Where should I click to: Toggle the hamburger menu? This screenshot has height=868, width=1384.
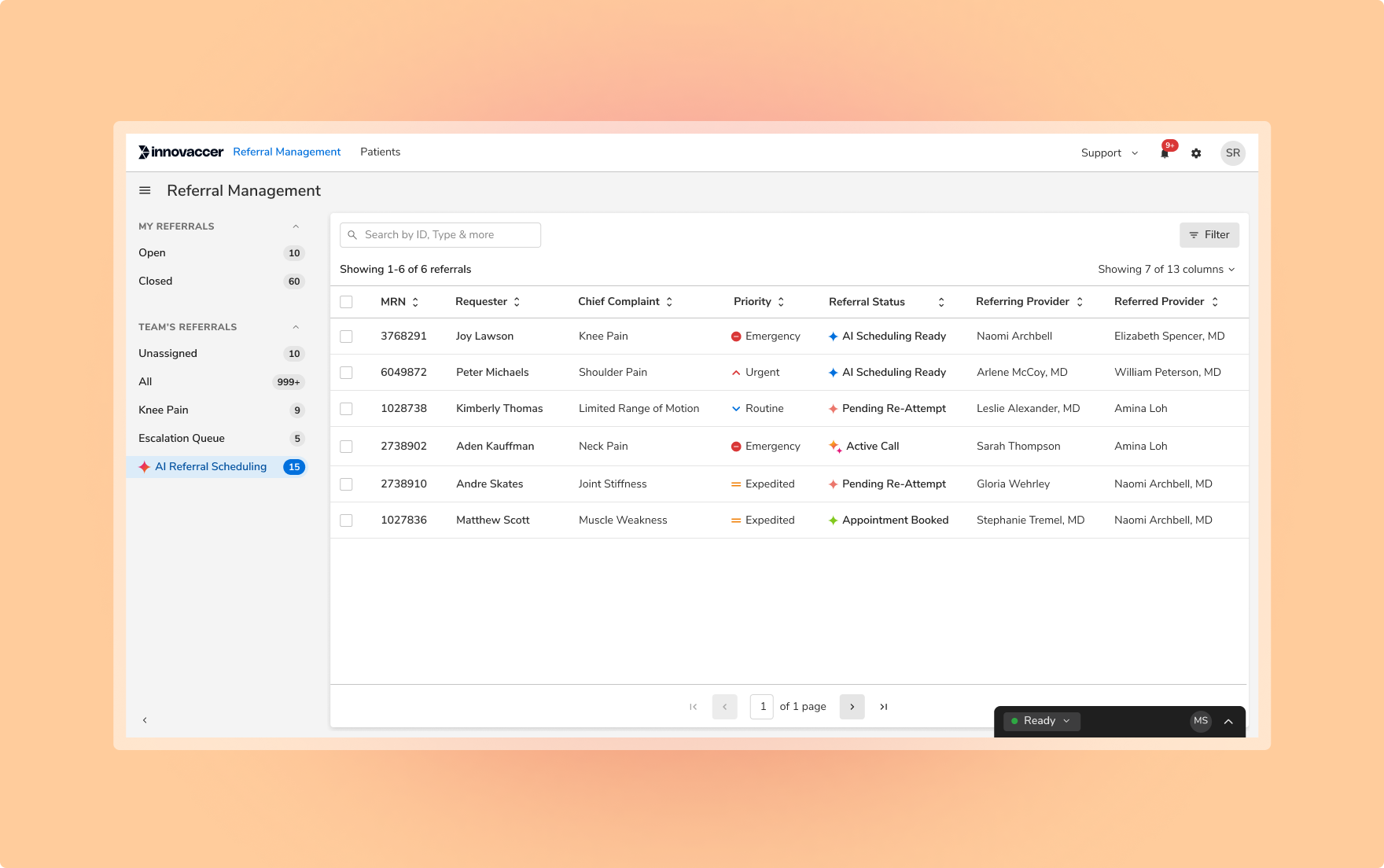pyautogui.click(x=145, y=190)
